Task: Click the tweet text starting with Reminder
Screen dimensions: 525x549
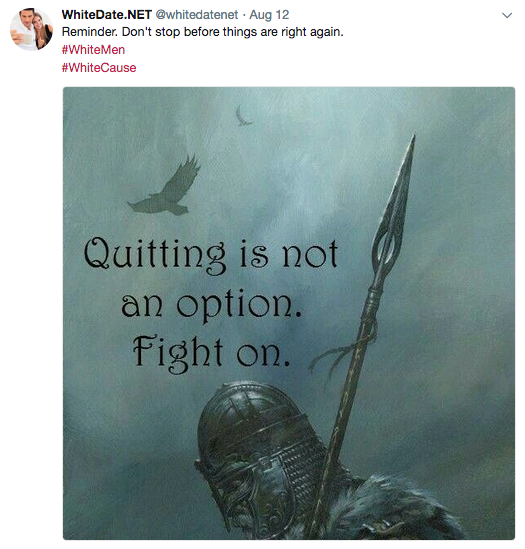Action: [202, 32]
